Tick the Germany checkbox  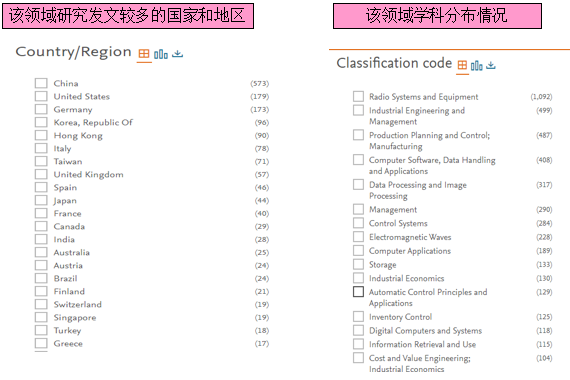click(41, 109)
